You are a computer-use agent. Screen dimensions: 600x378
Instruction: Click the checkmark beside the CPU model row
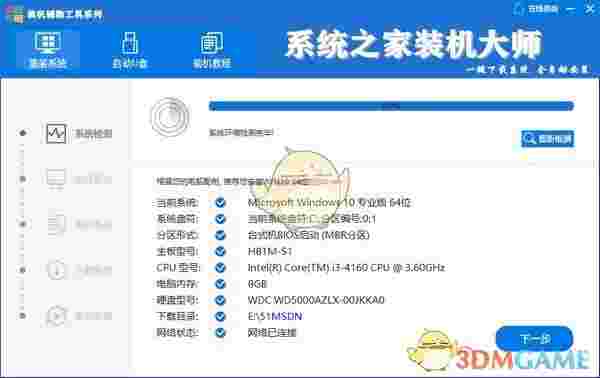click(220, 267)
